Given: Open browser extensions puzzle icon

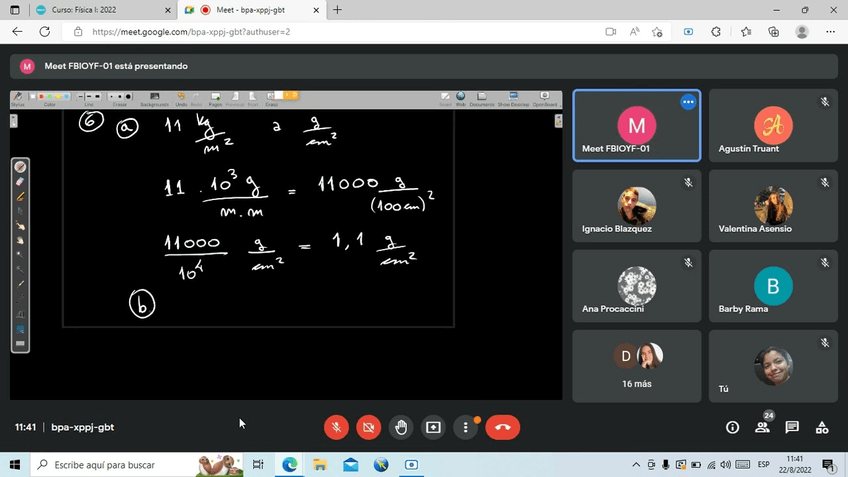Looking at the screenshot, I should pos(716,32).
